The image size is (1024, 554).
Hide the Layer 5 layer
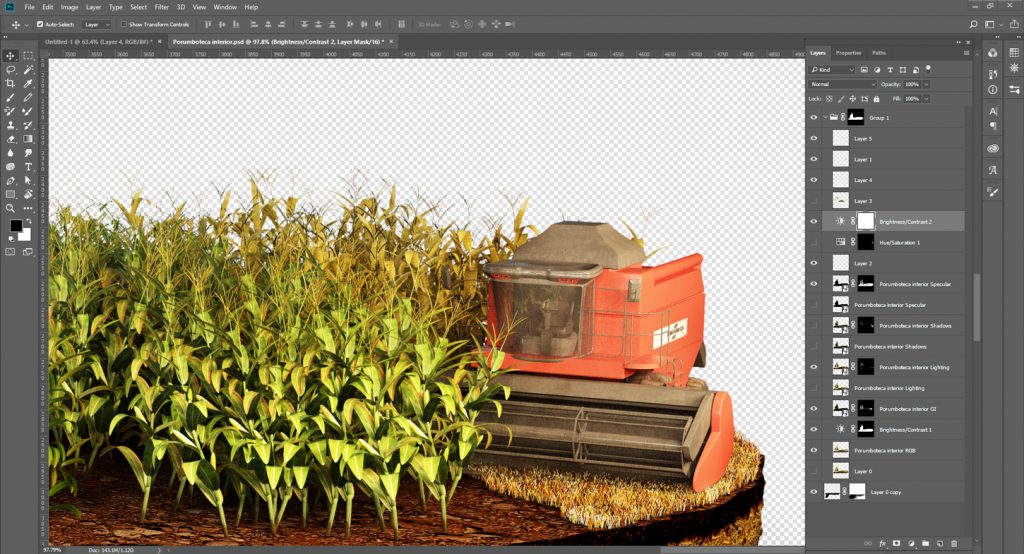point(814,138)
